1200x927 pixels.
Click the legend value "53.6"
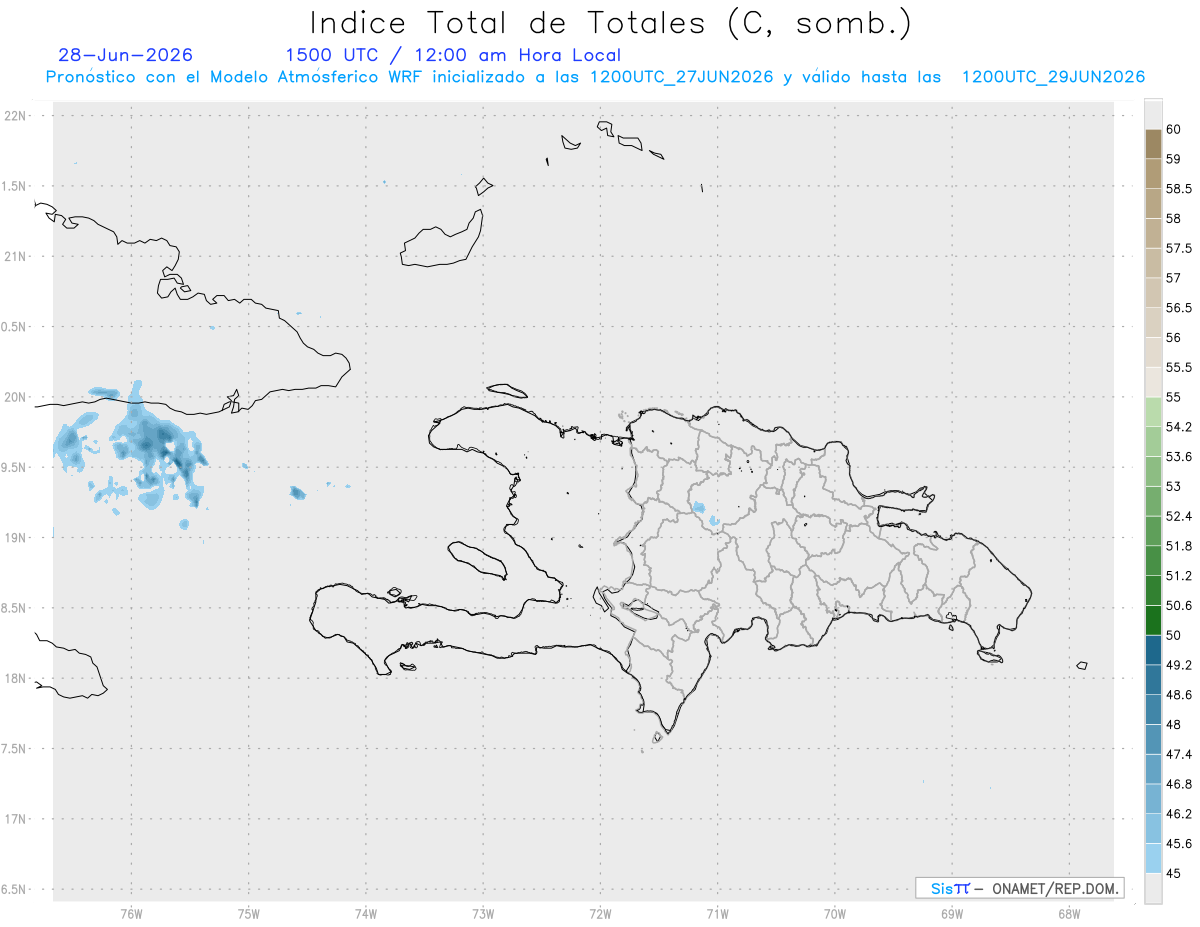point(1179,456)
